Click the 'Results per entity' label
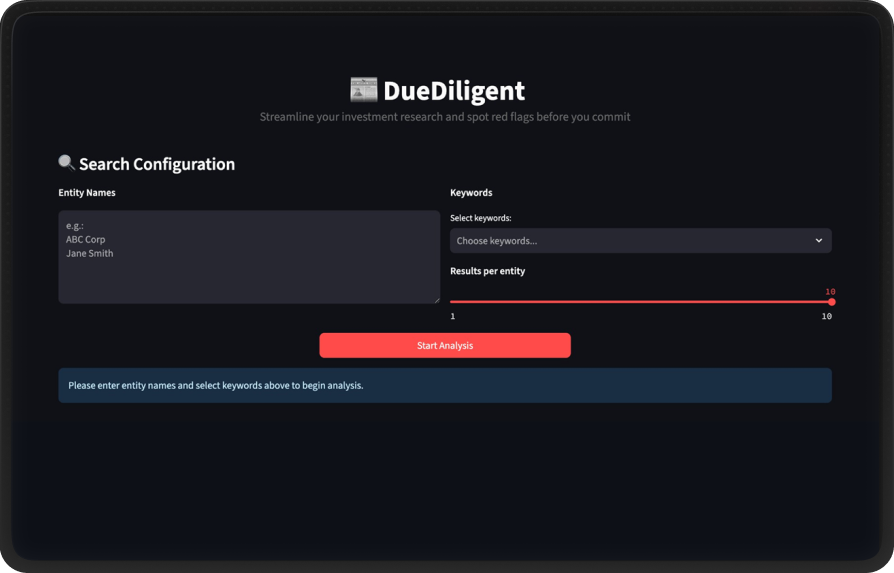The image size is (894, 573). [x=487, y=271]
